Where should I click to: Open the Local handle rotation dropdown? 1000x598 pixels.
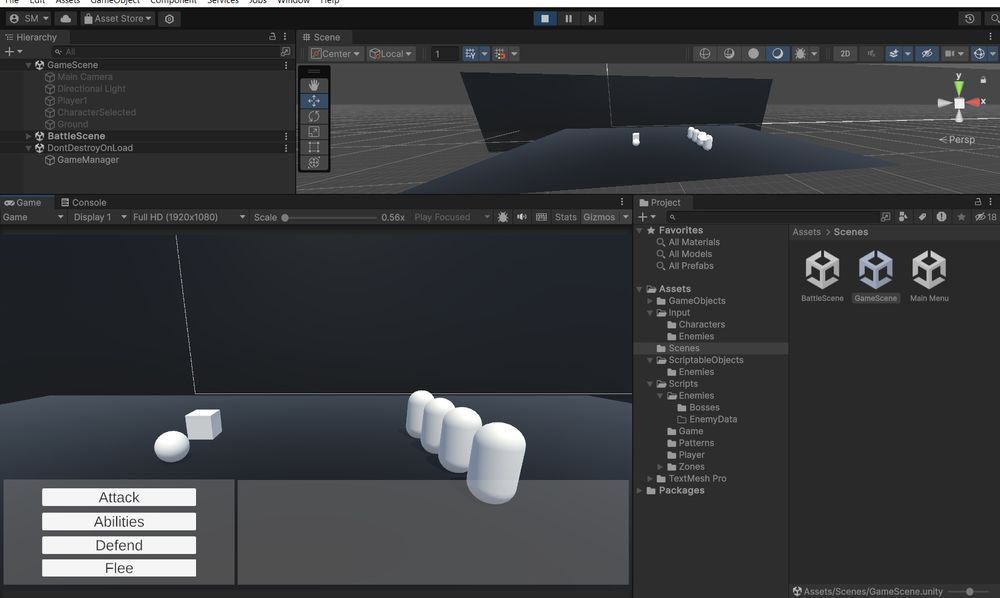pyautogui.click(x=392, y=54)
